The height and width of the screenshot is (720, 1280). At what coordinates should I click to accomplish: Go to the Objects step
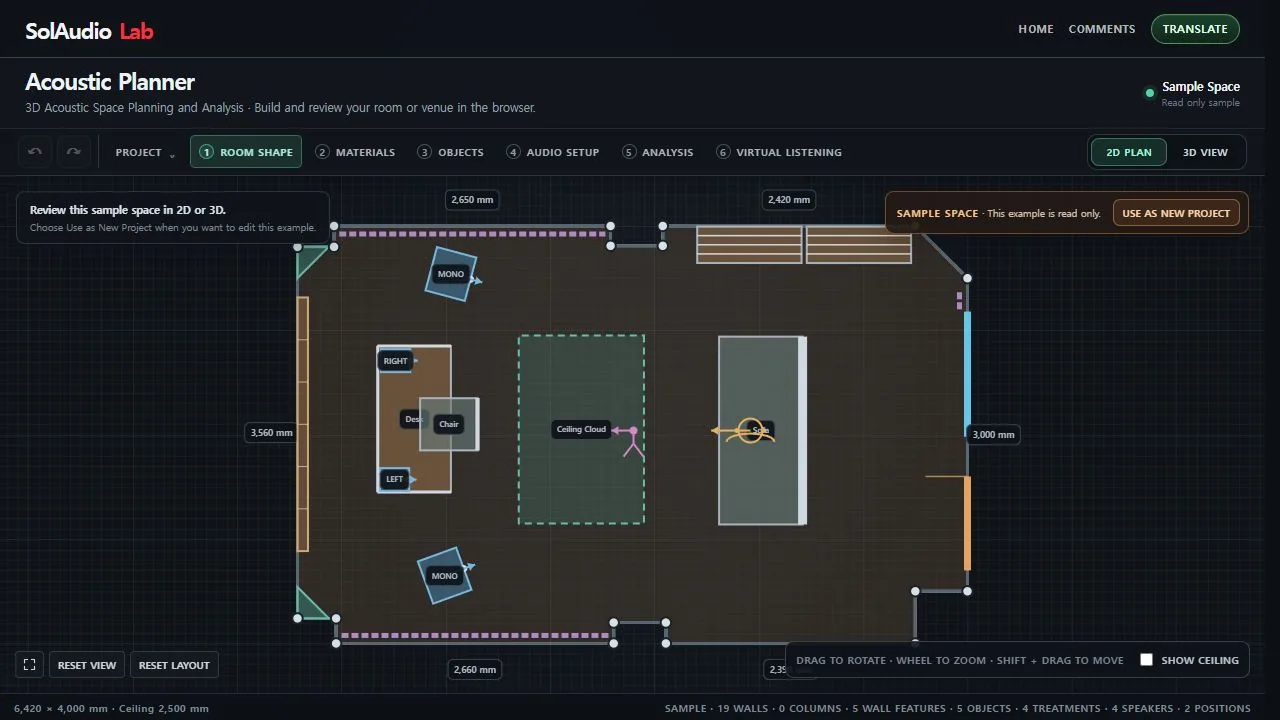coord(450,152)
